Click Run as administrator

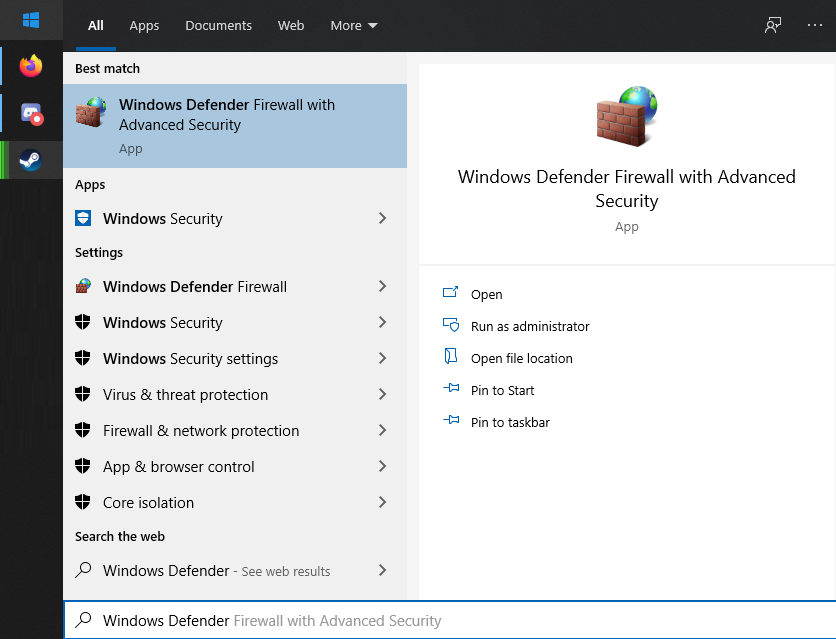(x=530, y=327)
